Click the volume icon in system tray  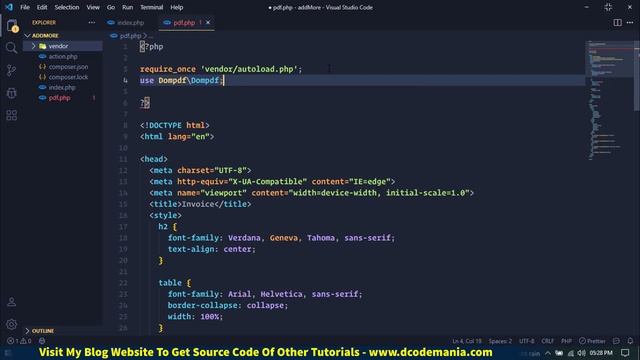(581, 353)
